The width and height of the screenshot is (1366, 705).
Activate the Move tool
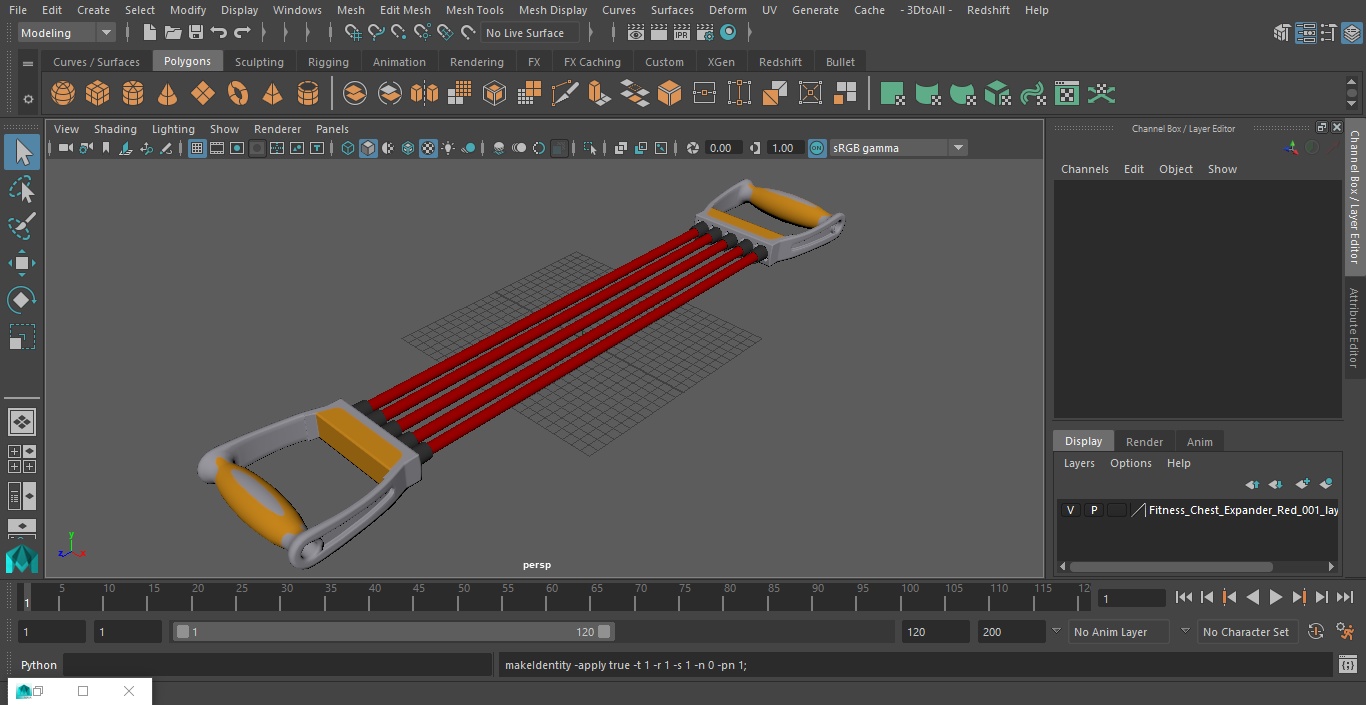coord(22,263)
